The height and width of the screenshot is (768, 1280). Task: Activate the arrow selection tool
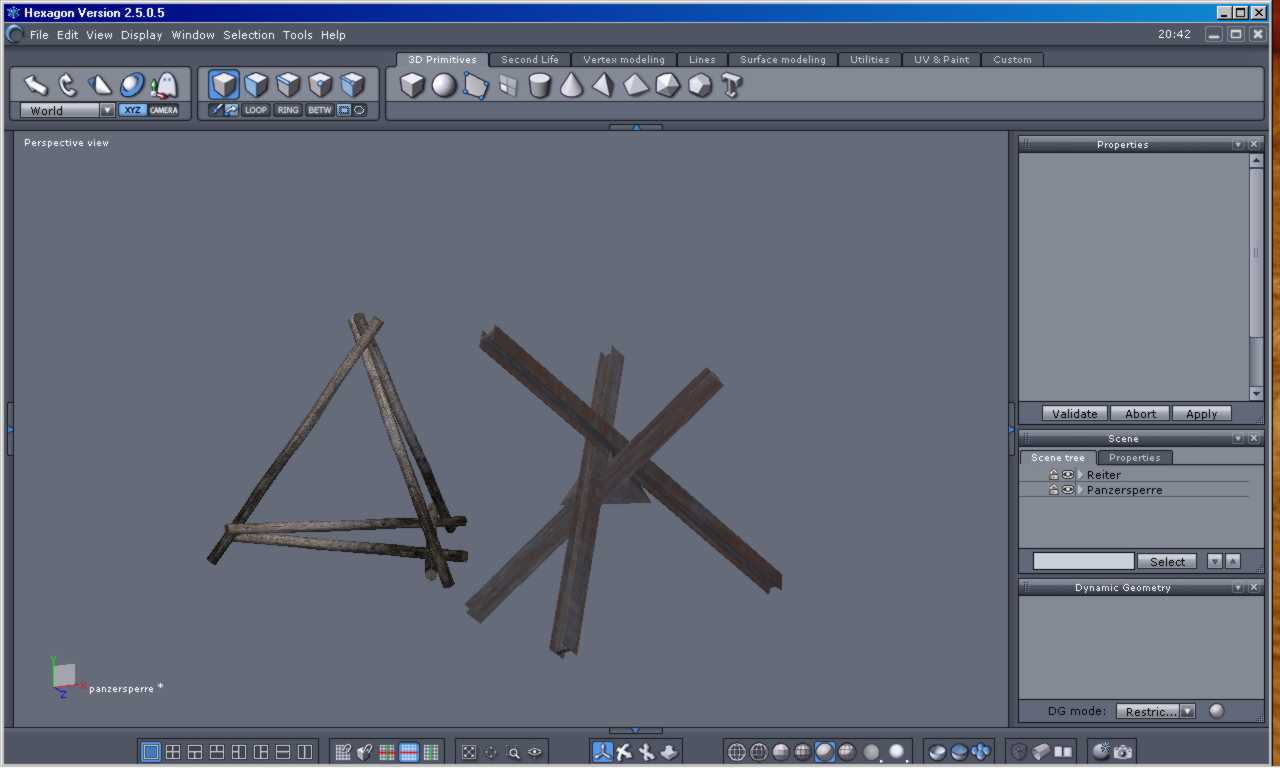[x=36, y=85]
